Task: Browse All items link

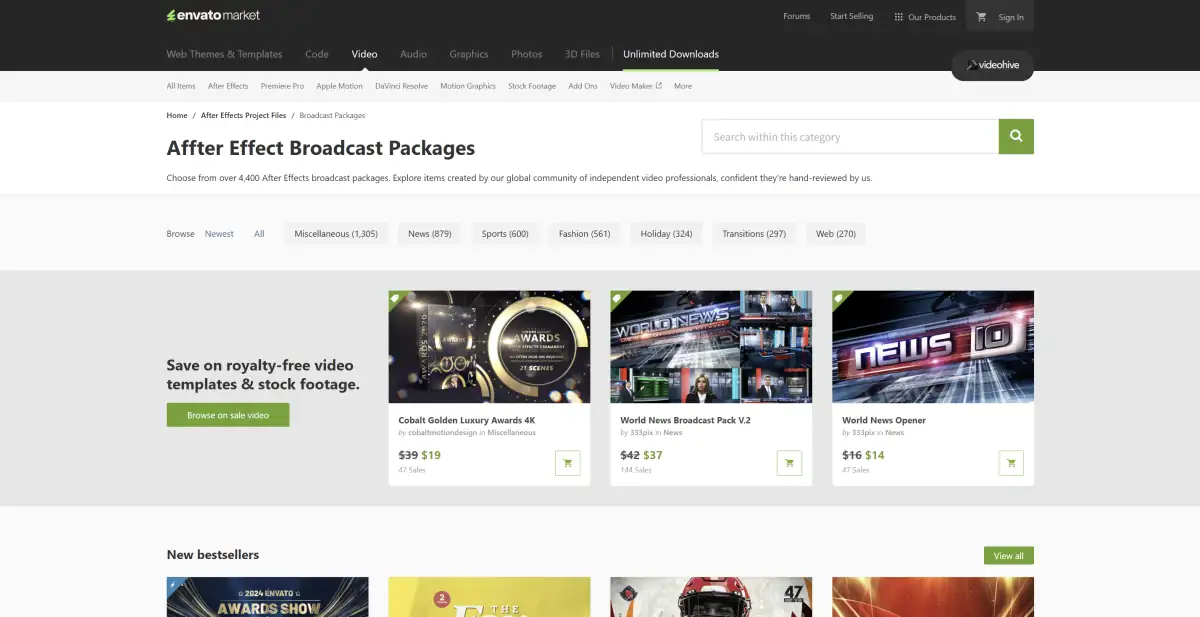Action: coord(259,234)
